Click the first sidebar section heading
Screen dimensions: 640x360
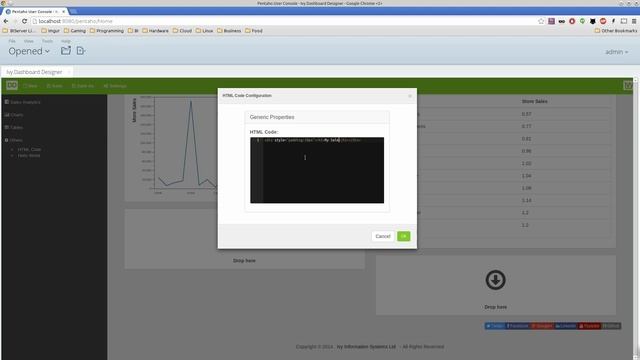pos(22,102)
